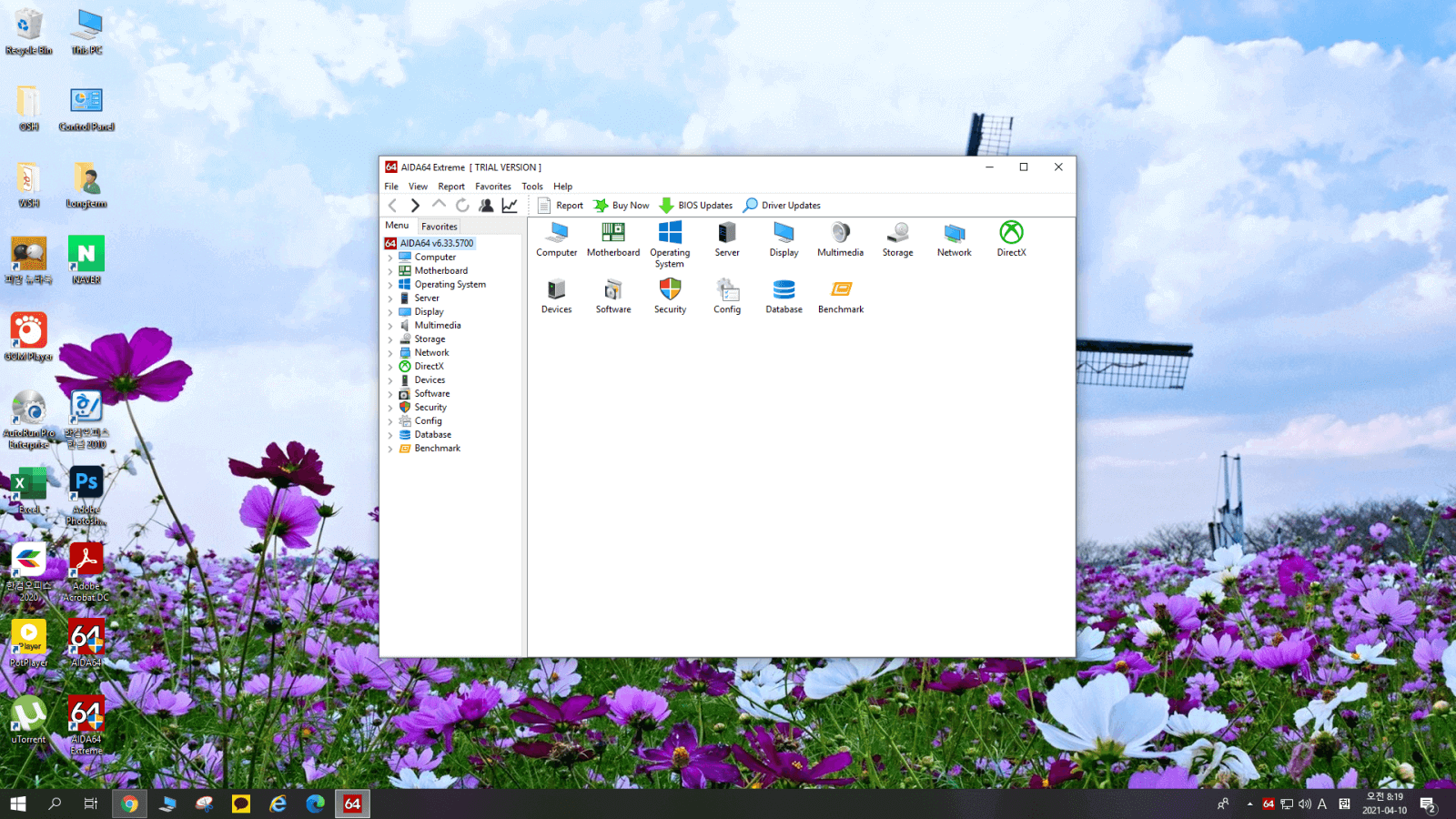Open the Multimedia category icon

(840, 239)
